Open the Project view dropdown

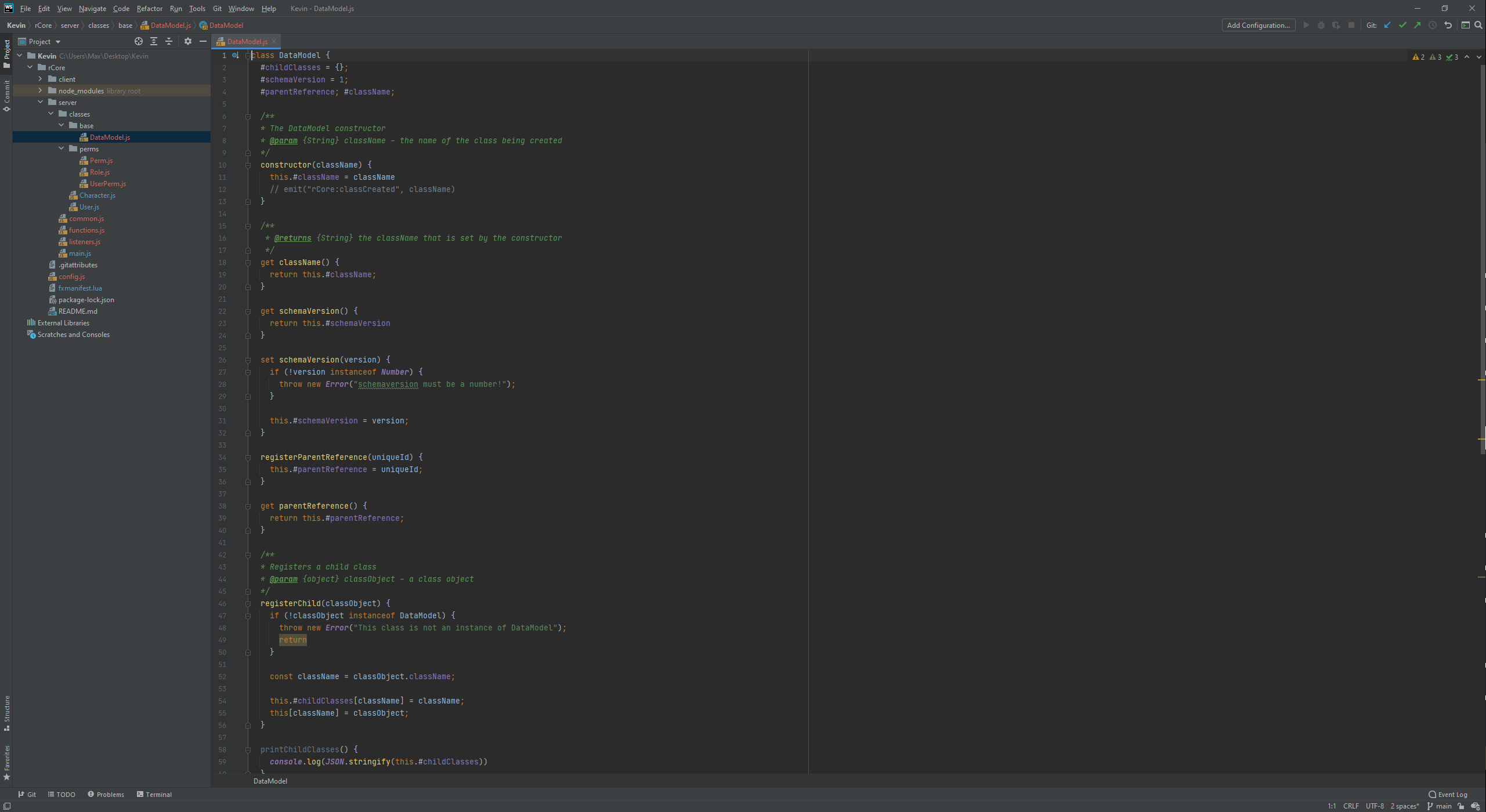click(57, 42)
